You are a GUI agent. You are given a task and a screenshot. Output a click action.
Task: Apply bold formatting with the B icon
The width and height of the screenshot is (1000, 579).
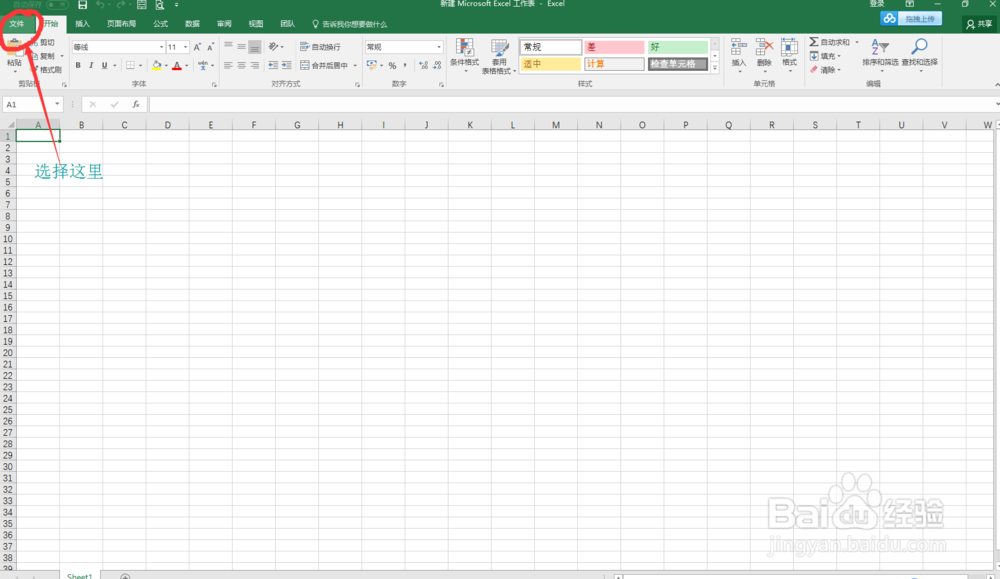coord(79,65)
